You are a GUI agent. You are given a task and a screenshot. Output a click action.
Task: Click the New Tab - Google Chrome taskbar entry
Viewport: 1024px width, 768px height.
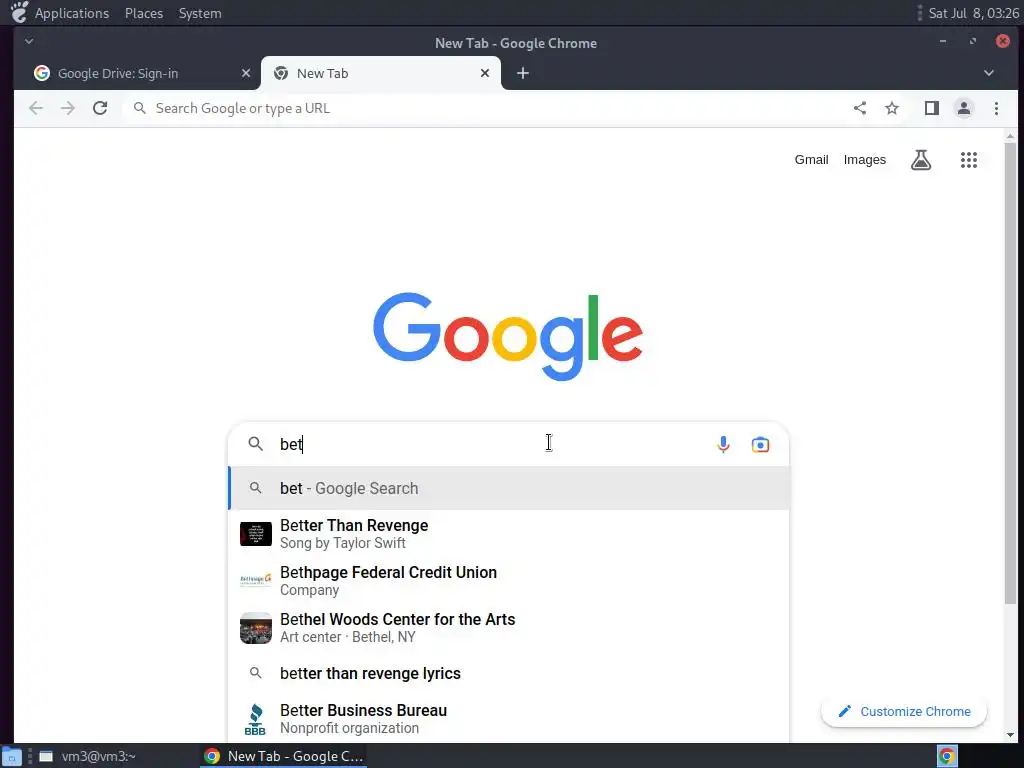(x=284, y=756)
